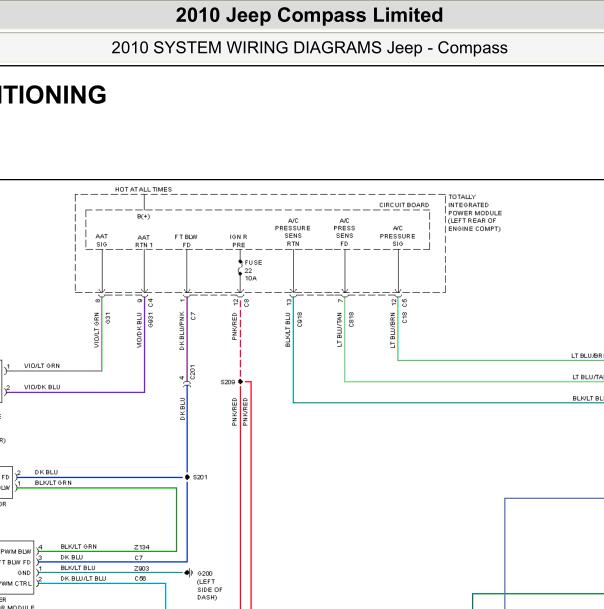Click the "BLK/LT GRN" label on pin 1 wire
The height and width of the screenshot is (609, 604).
click(x=53, y=483)
